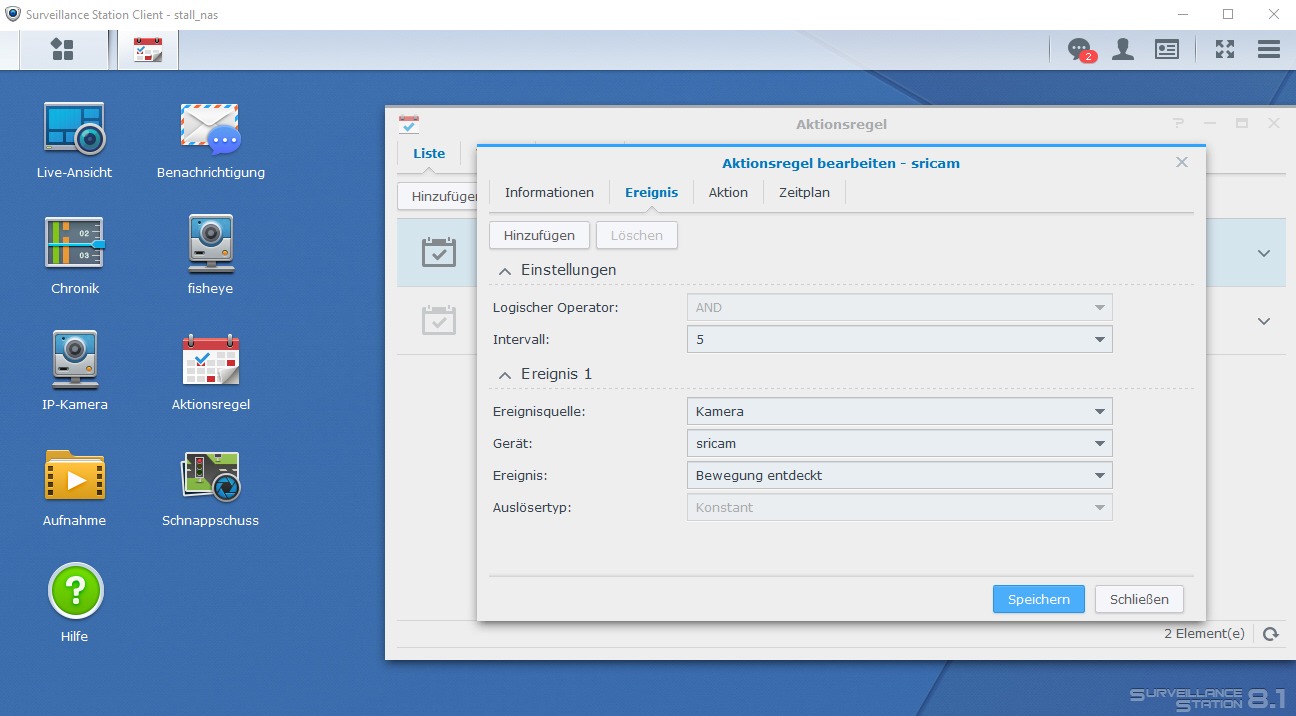Toggle fullscreen mode icon
This screenshot has height=716, width=1296.
click(1225, 49)
